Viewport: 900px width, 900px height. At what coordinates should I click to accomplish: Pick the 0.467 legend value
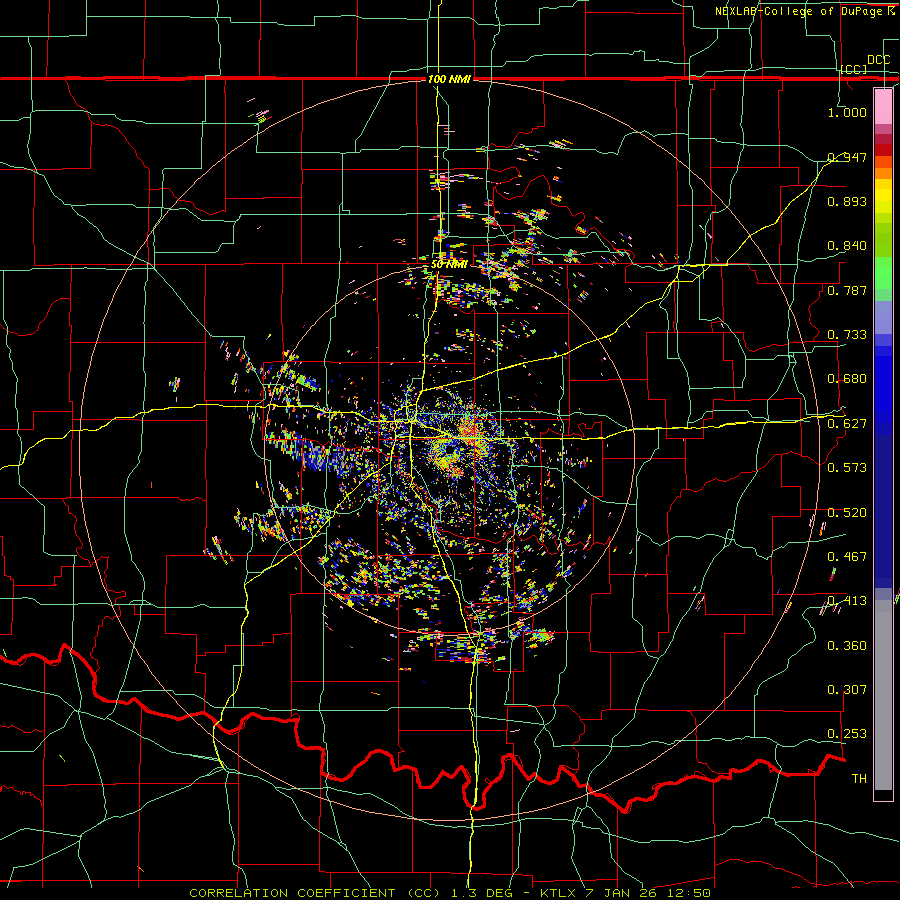click(847, 556)
